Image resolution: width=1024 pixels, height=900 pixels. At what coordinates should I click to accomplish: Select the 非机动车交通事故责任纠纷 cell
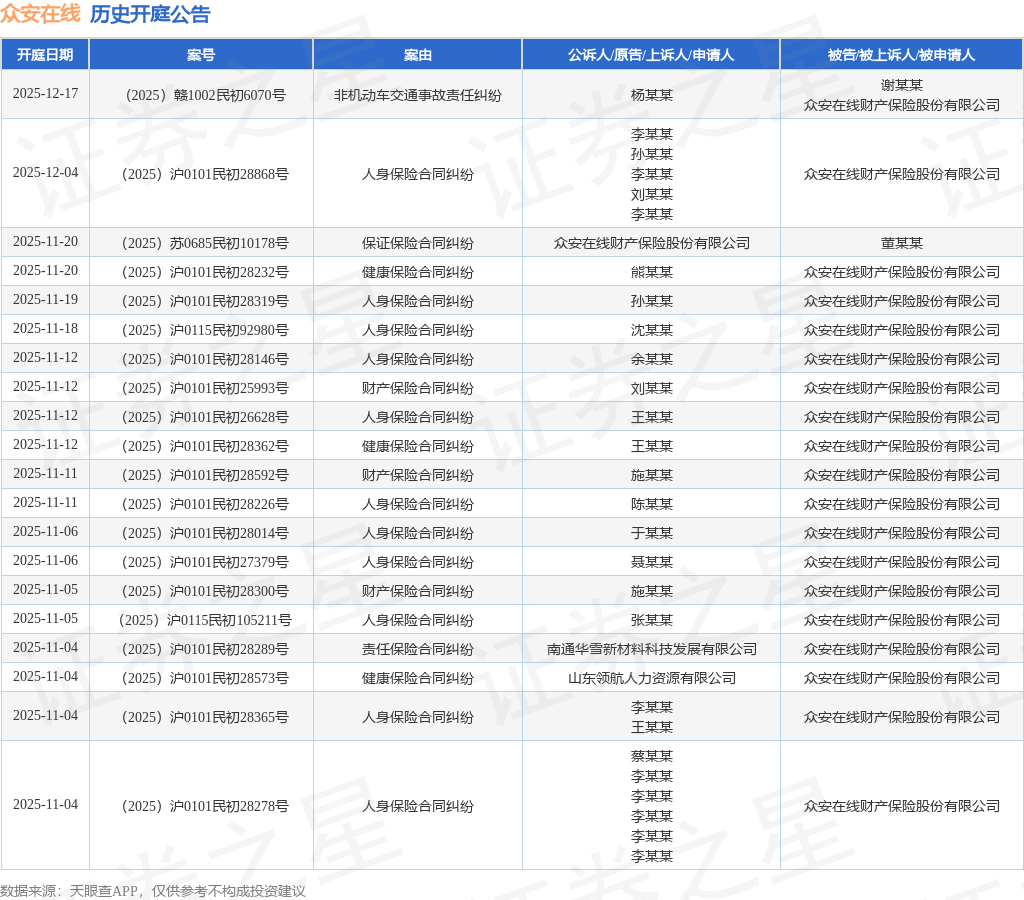coord(417,95)
